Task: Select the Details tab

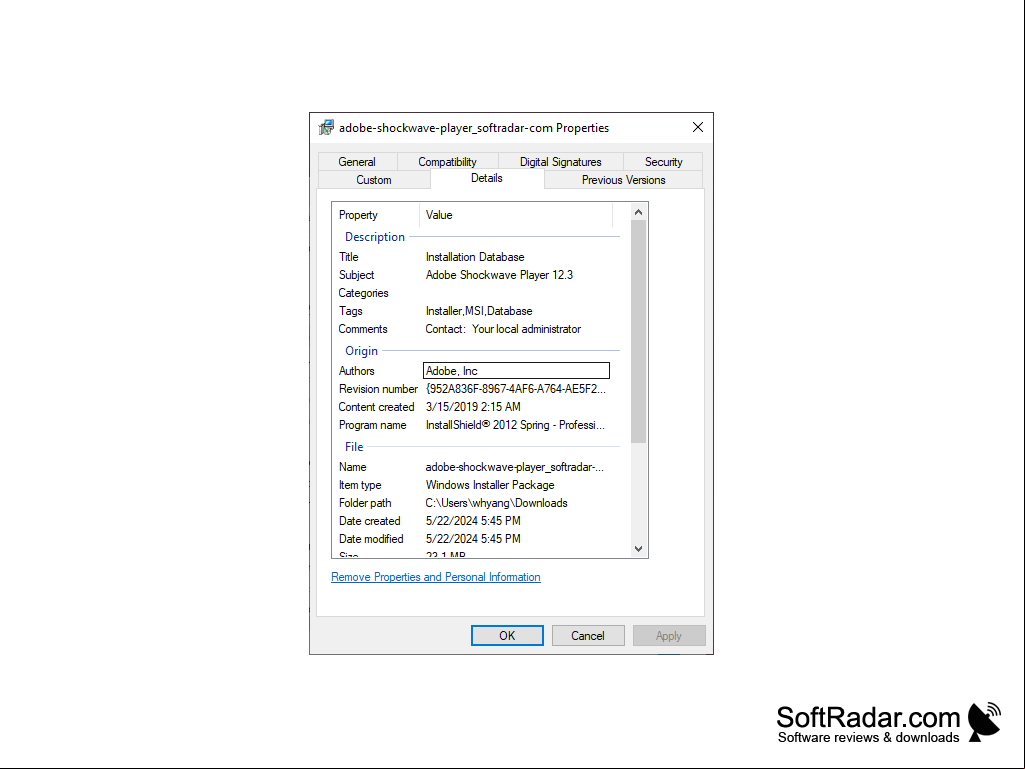Action: click(x=487, y=179)
